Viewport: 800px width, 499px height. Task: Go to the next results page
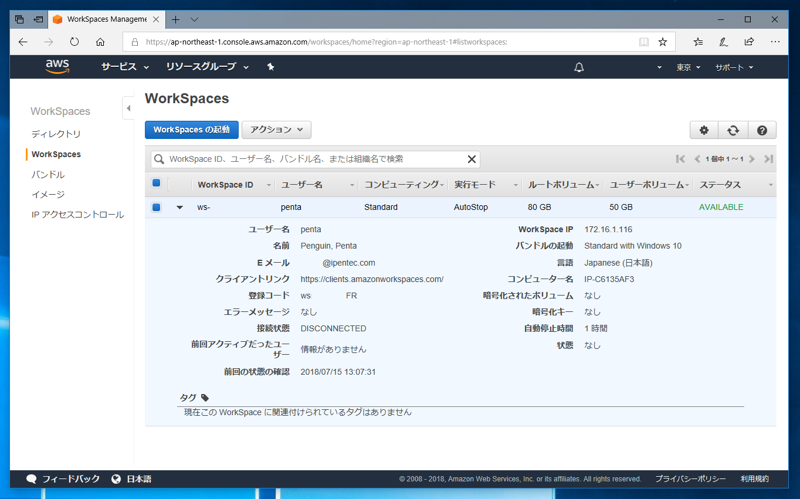(x=752, y=159)
